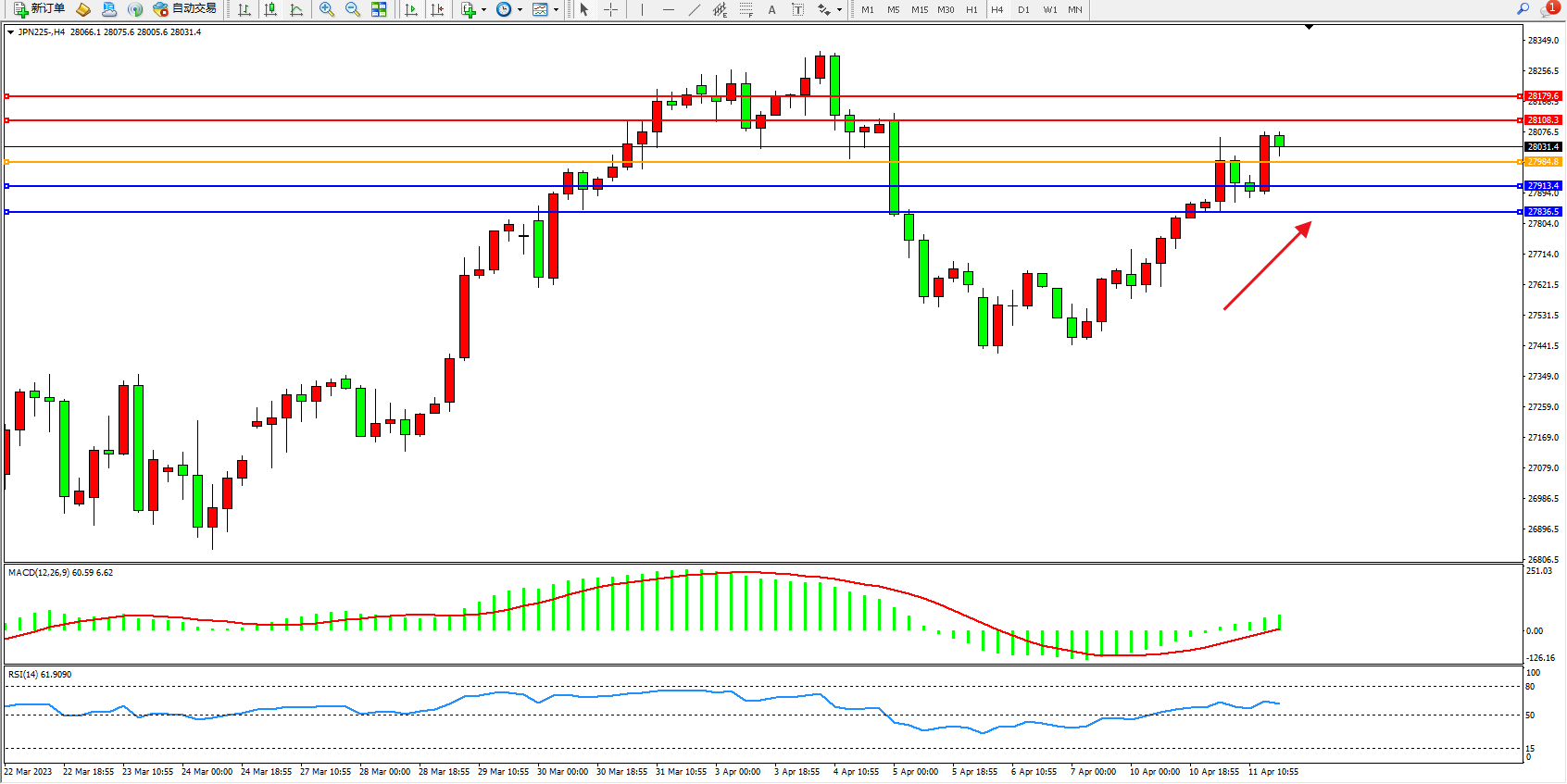Viewport: 1567px width, 784px height.
Task: Expand the periodicity clock dropdown
Action: tap(520, 9)
